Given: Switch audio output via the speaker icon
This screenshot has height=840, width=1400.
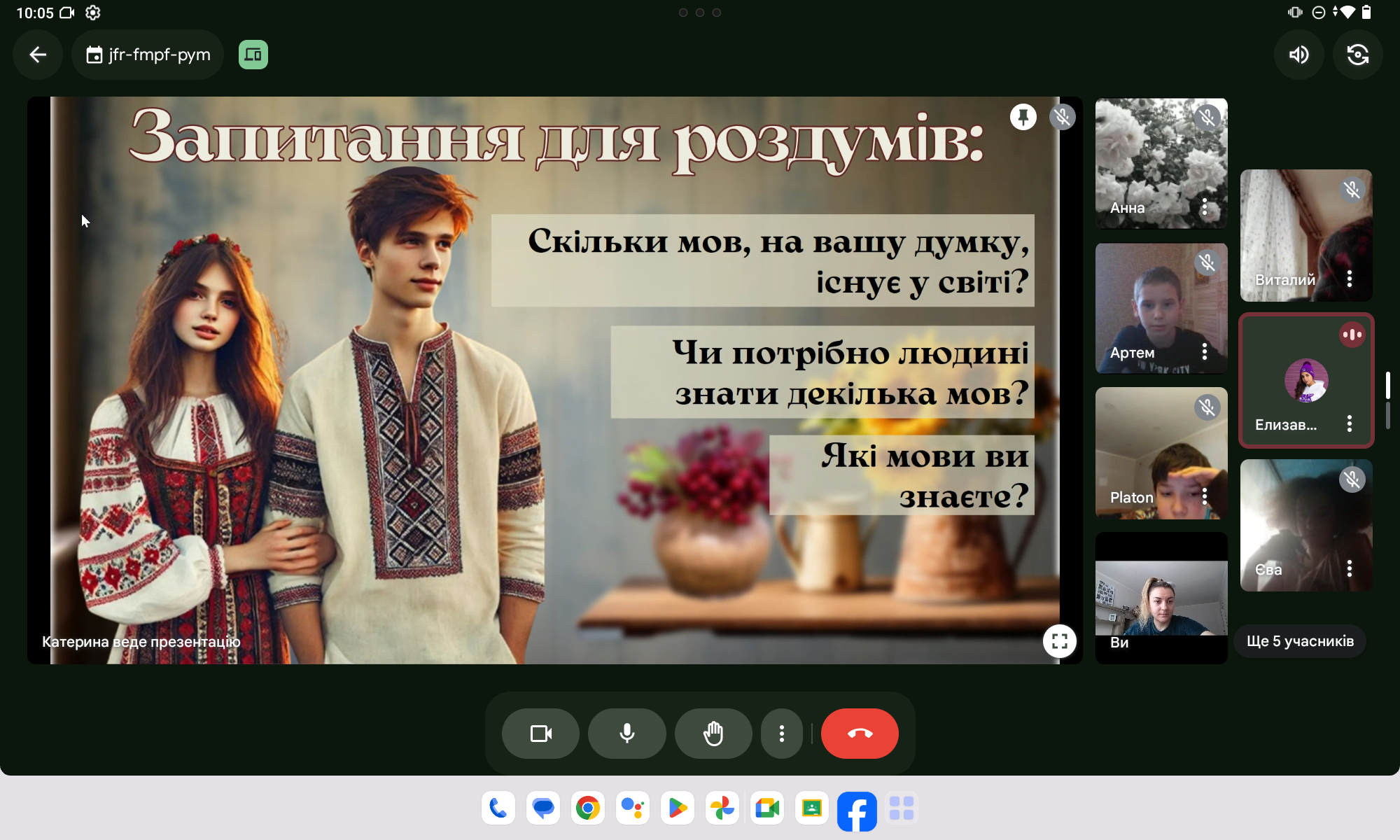Looking at the screenshot, I should tap(1299, 55).
